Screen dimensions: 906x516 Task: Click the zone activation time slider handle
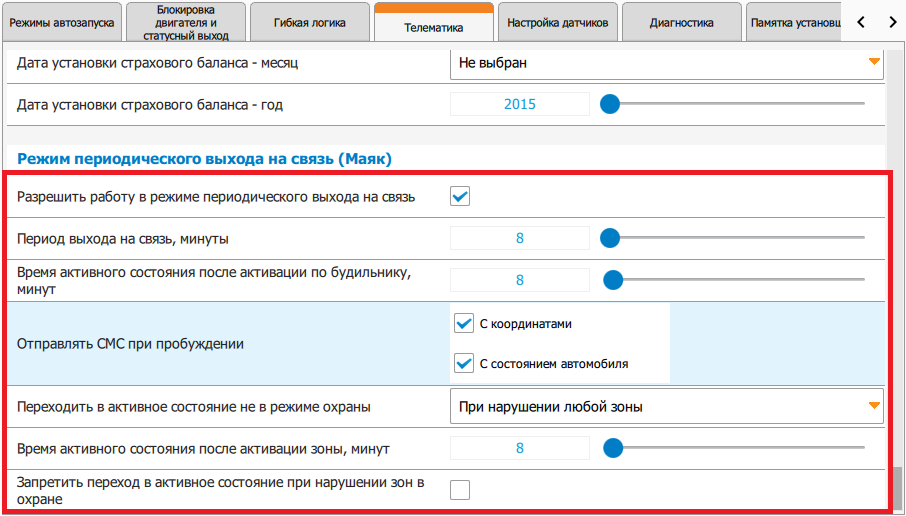pyautogui.click(x=609, y=448)
